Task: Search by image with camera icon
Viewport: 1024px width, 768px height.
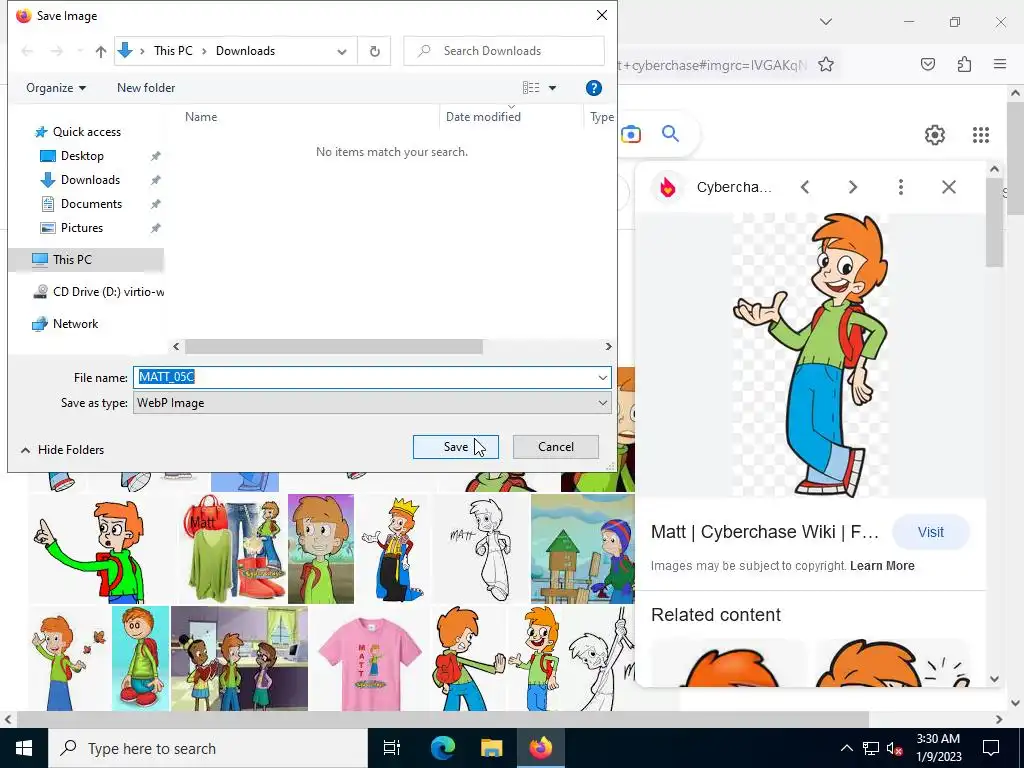Action: click(631, 135)
